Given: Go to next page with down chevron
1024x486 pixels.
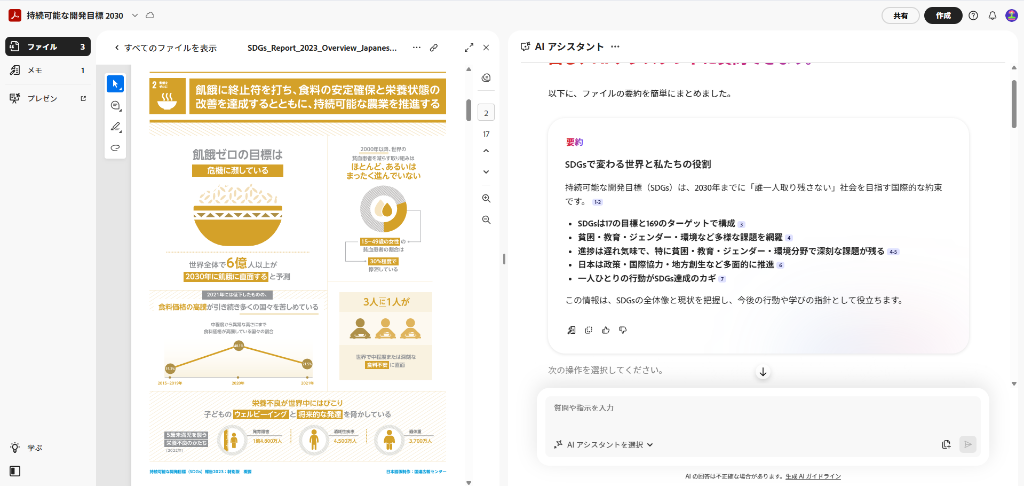Looking at the screenshot, I should pos(486,172).
